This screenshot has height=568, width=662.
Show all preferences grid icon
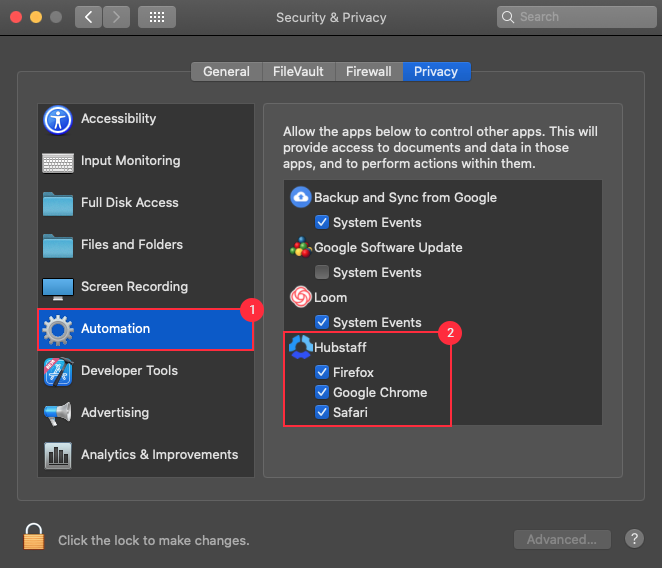[157, 17]
